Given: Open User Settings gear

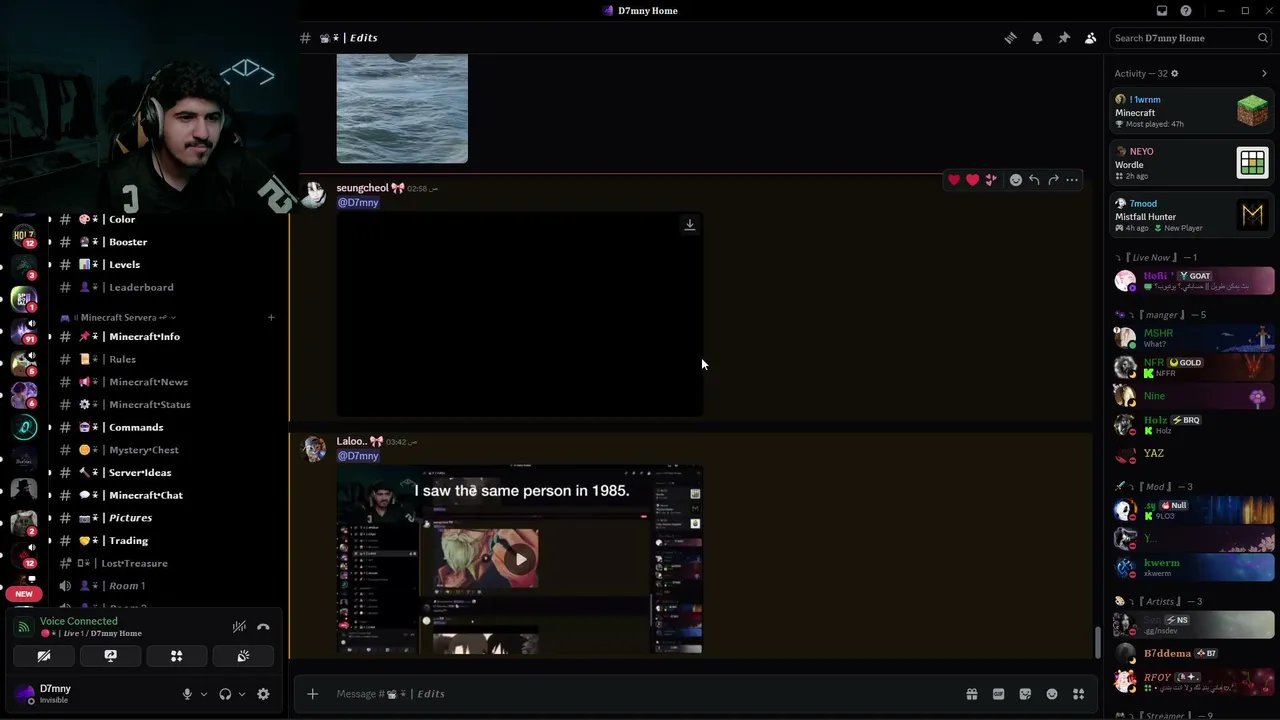Looking at the screenshot, I should (263, 694).
